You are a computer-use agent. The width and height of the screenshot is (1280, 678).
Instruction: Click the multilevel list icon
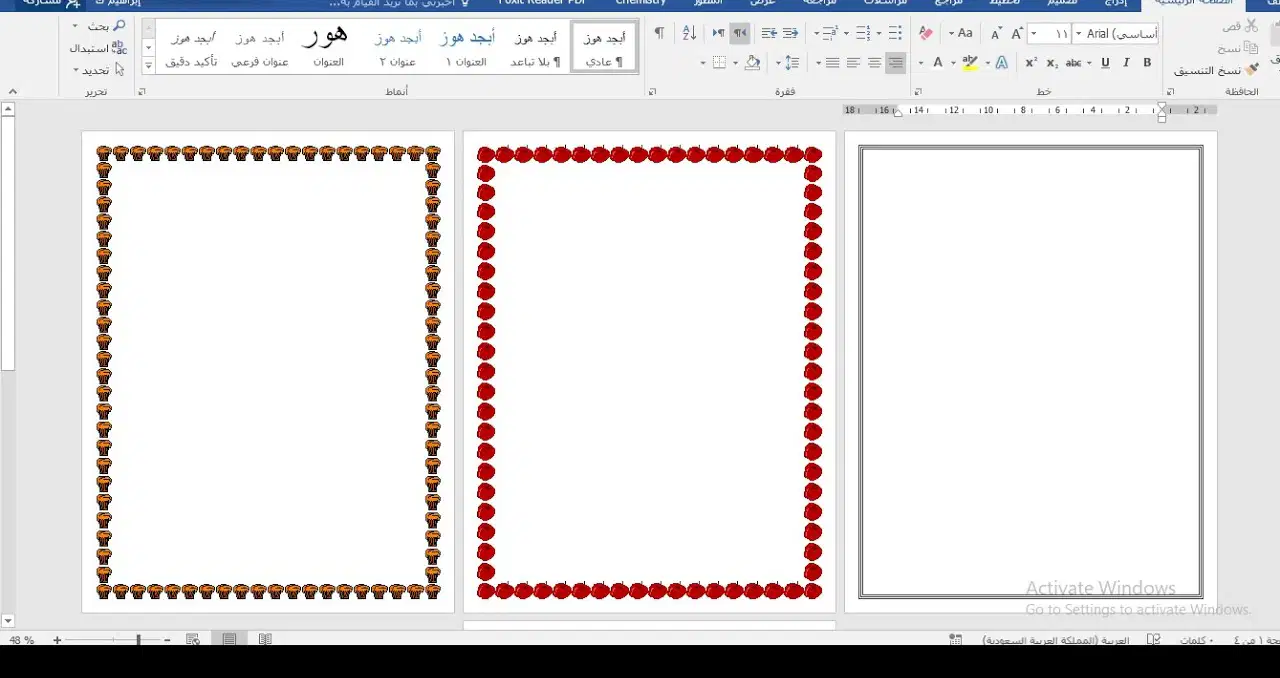pos(829,34)
